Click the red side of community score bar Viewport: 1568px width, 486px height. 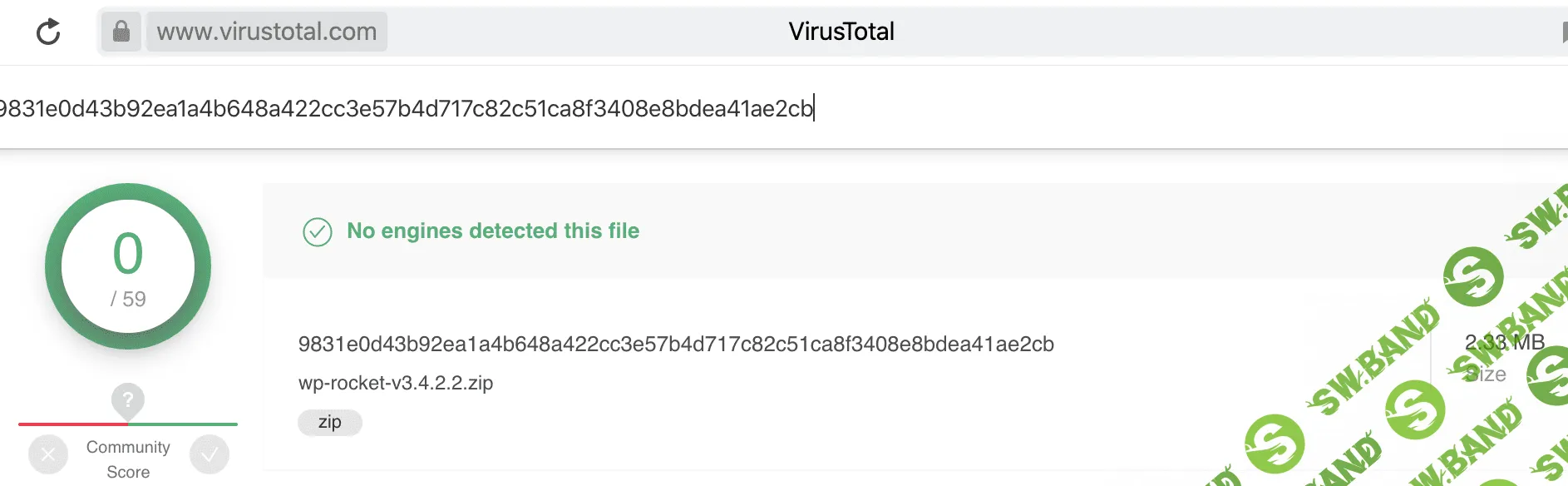67,424
